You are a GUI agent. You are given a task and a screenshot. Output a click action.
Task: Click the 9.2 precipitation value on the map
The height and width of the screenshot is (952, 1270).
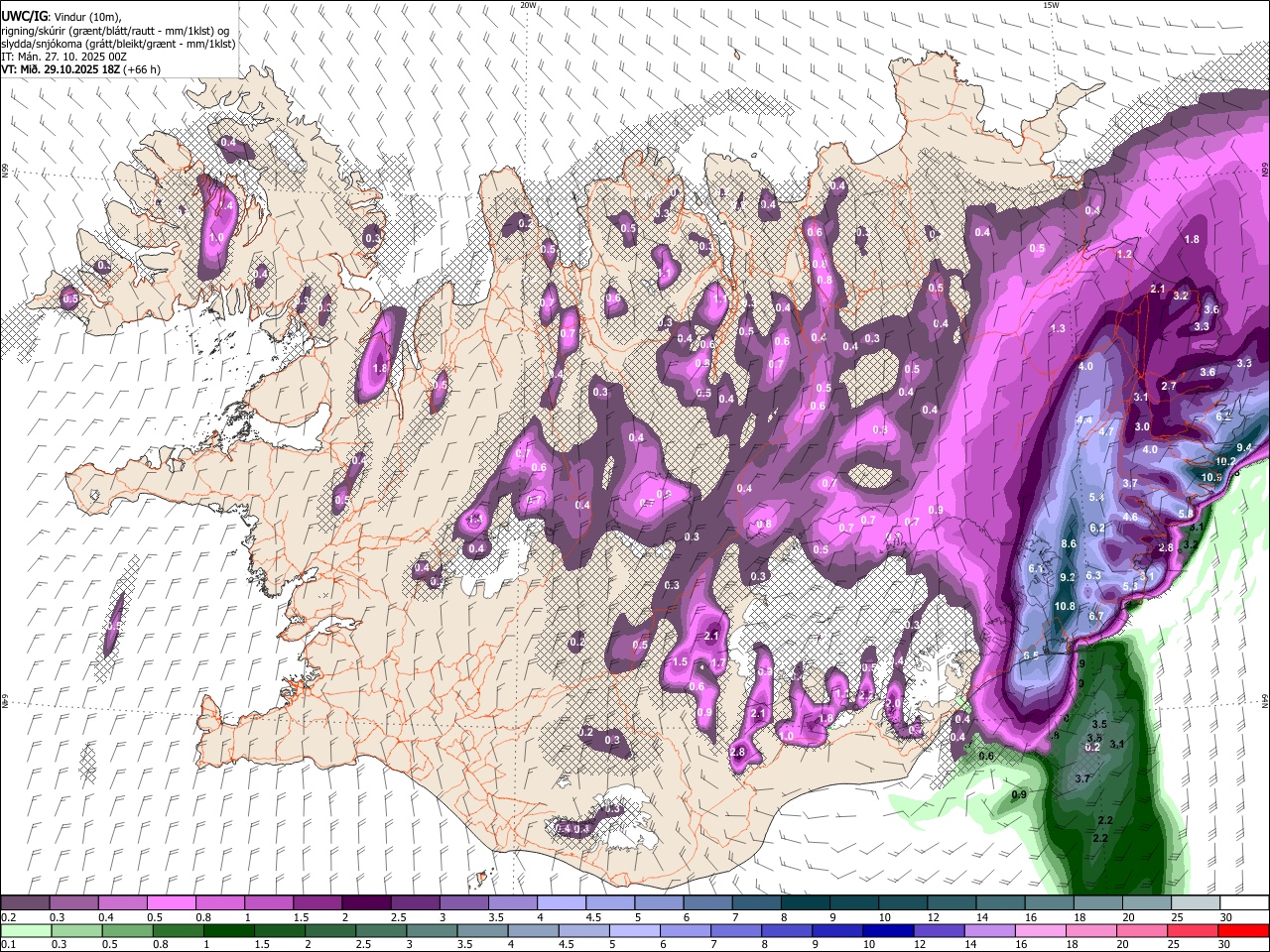pos(1068,577)
